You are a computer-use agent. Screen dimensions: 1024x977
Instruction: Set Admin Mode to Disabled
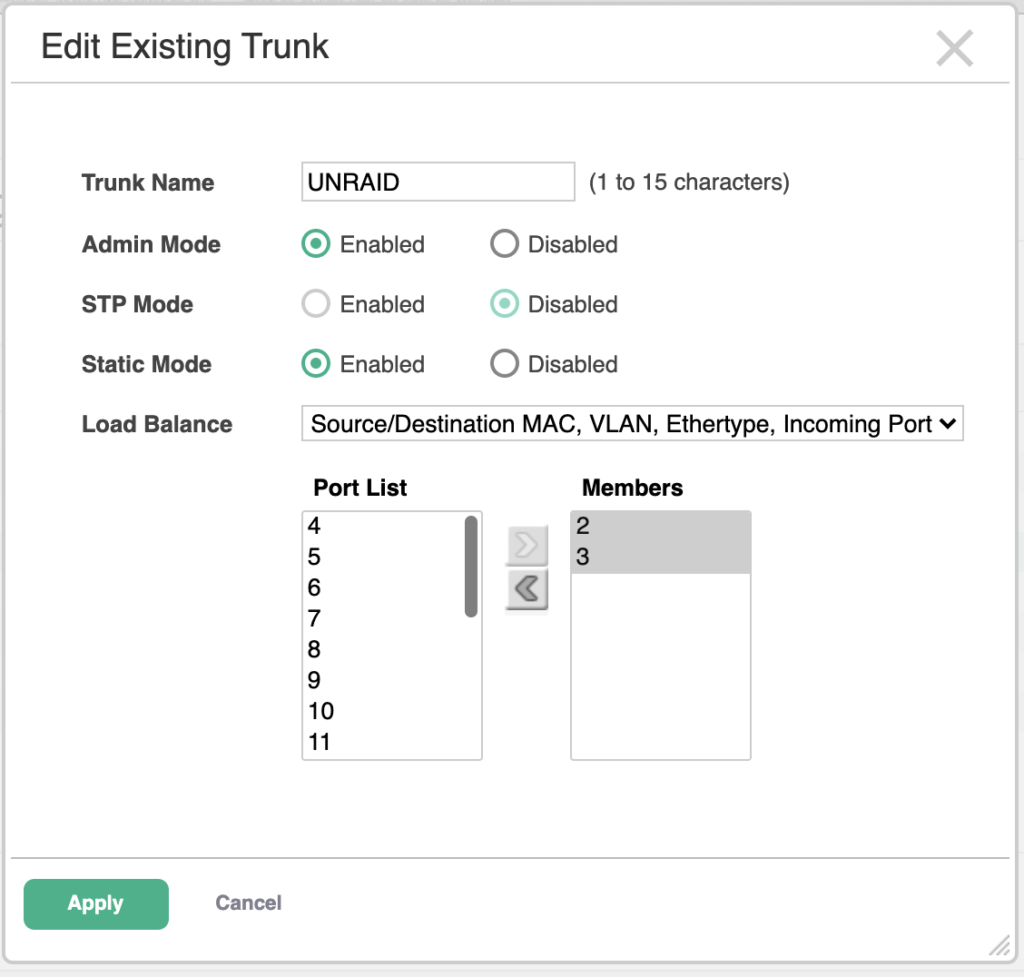click(504, 245)
